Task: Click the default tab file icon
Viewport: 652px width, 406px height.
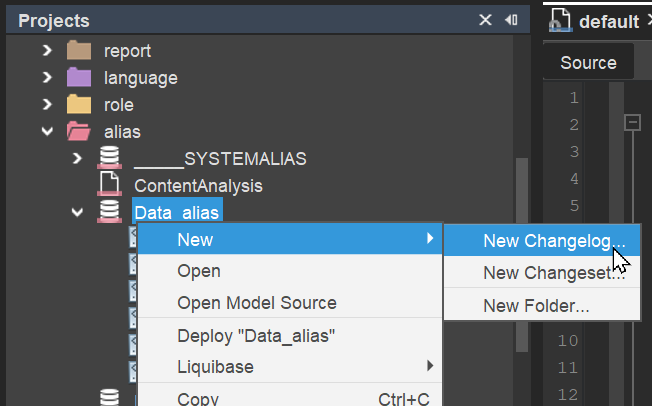Action: (560, 20)
